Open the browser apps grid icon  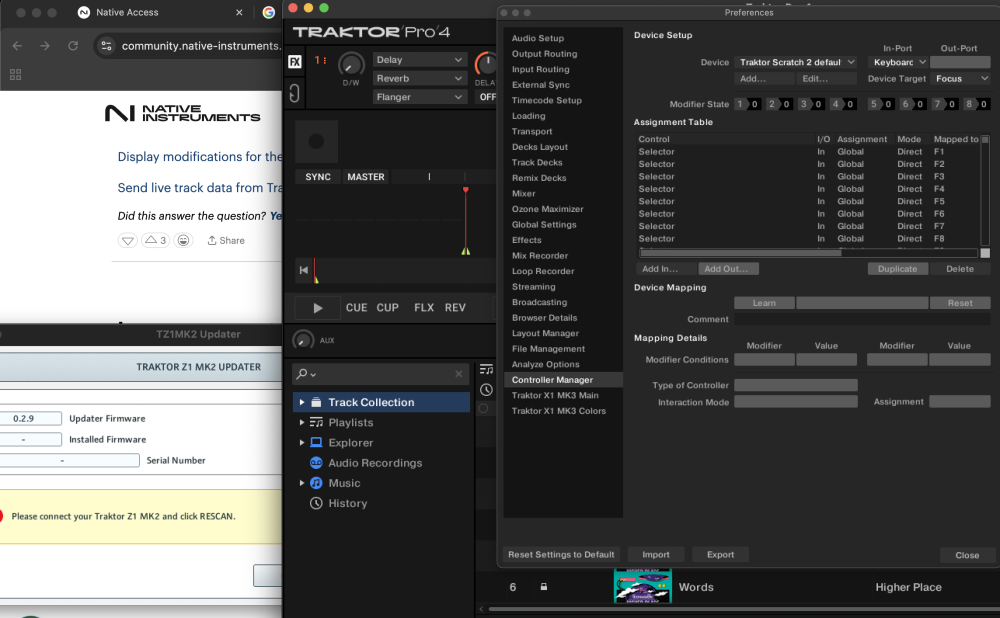15,75
